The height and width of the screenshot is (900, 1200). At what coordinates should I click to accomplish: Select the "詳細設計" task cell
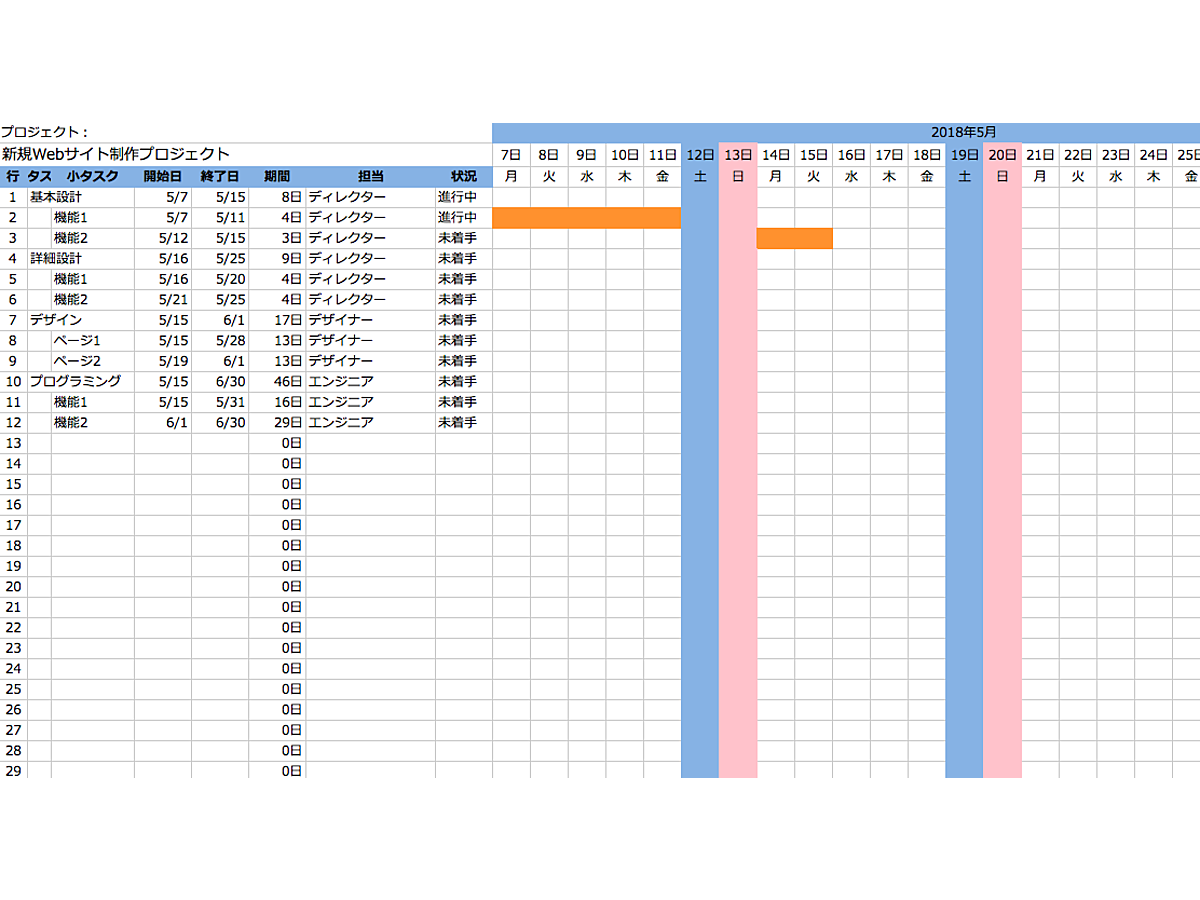pyautogui.click(x=56, y=259)
